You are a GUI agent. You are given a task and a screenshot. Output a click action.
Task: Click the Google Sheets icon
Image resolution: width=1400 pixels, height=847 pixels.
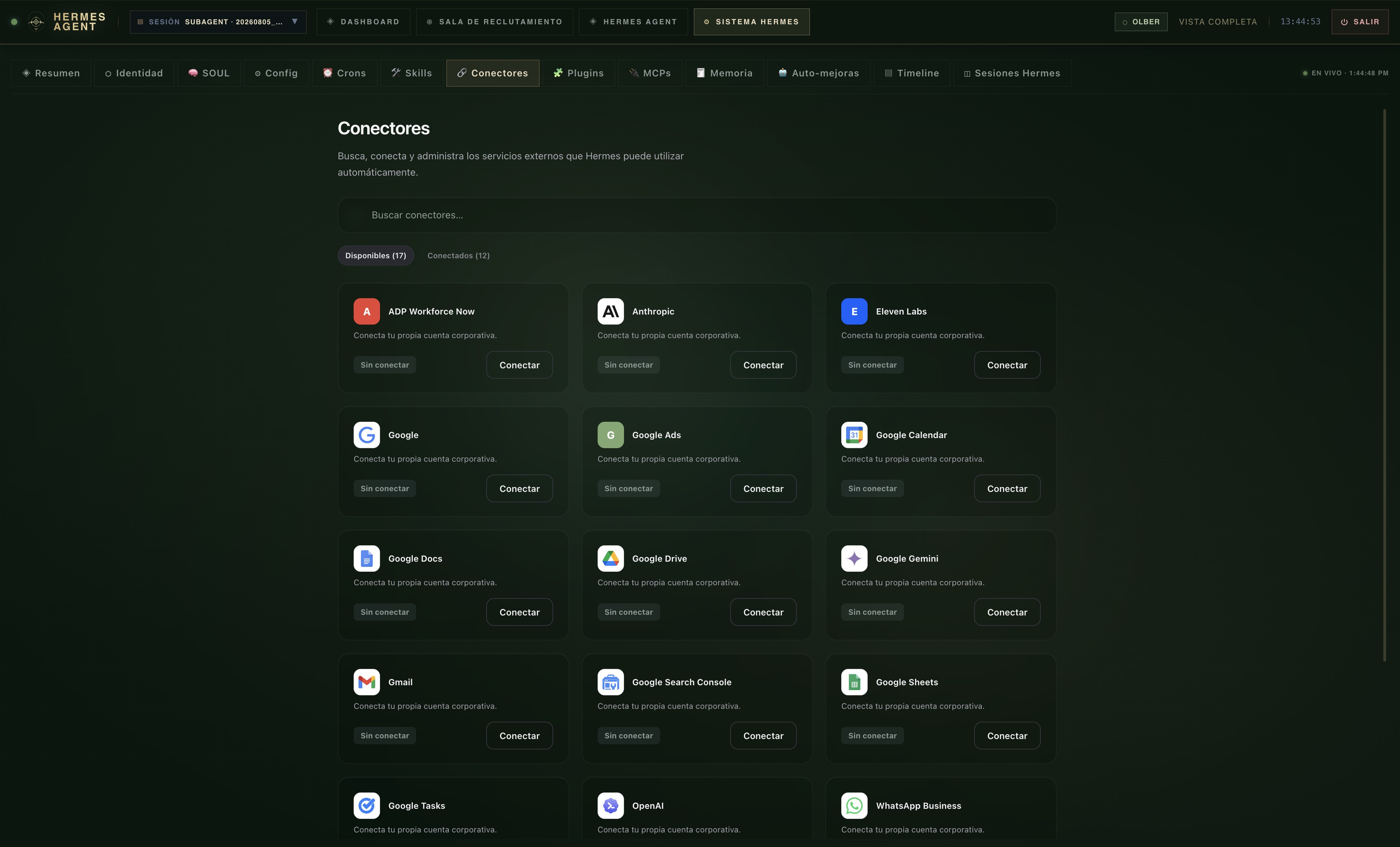[854, 682]
